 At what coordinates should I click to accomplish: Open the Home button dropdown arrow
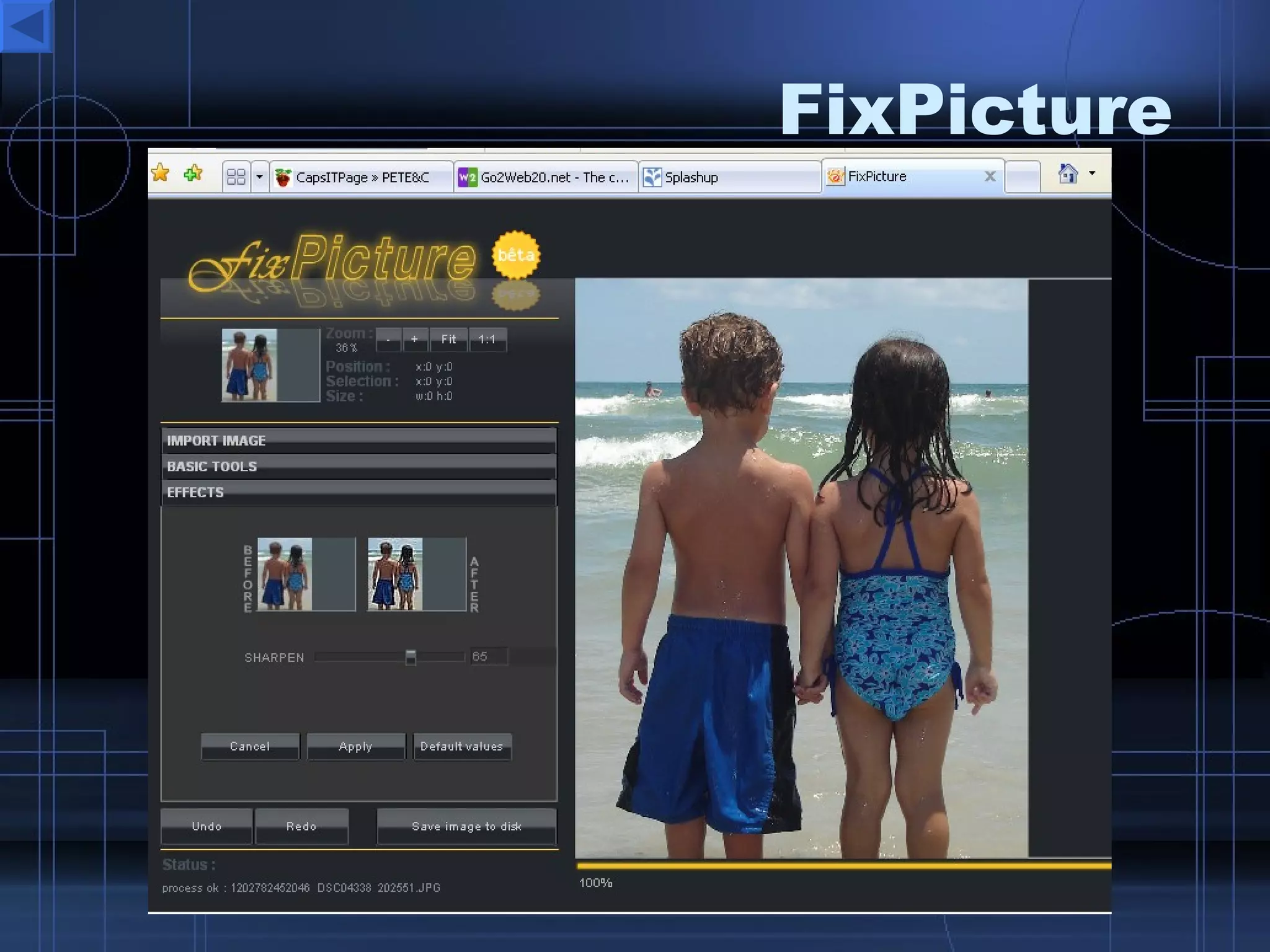[1092, 174]
